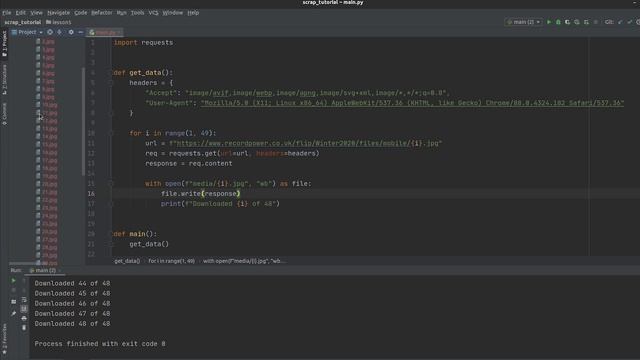Open the Window menu
The height and width of the screenshot is (360, 640).
coord(173,13)
